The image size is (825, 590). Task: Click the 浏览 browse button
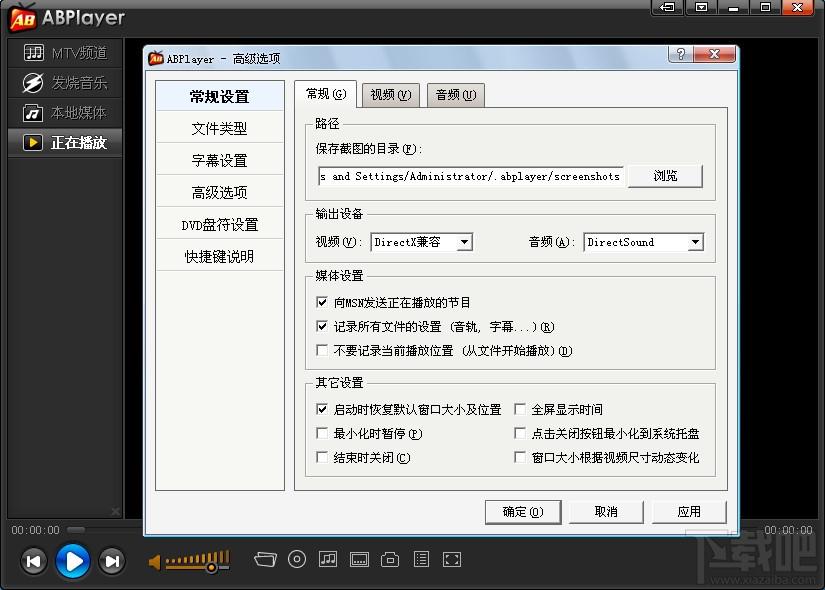[x=665, y=176]
